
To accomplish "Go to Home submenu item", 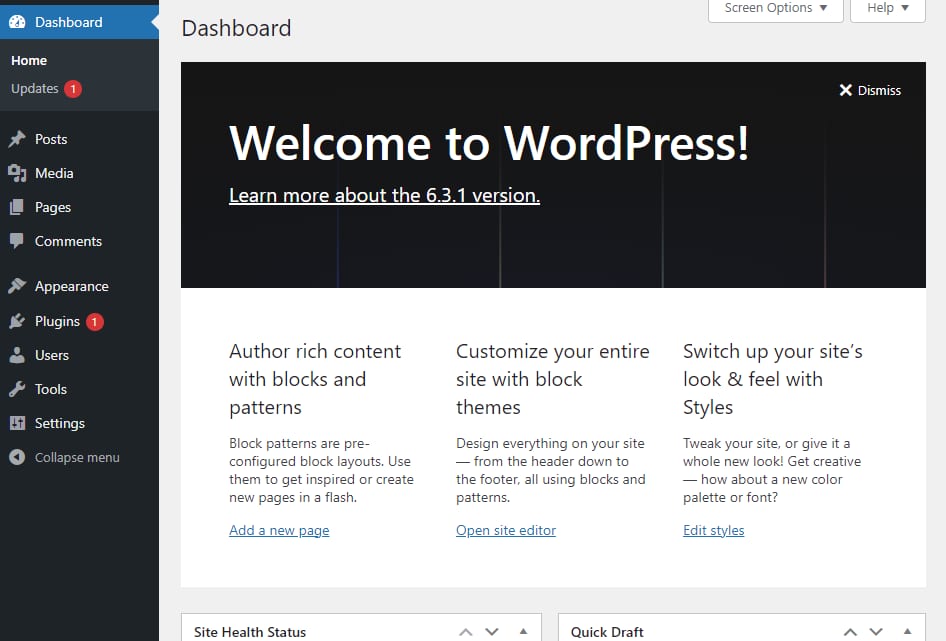I will pyautogui.click(x=29, y=60).
